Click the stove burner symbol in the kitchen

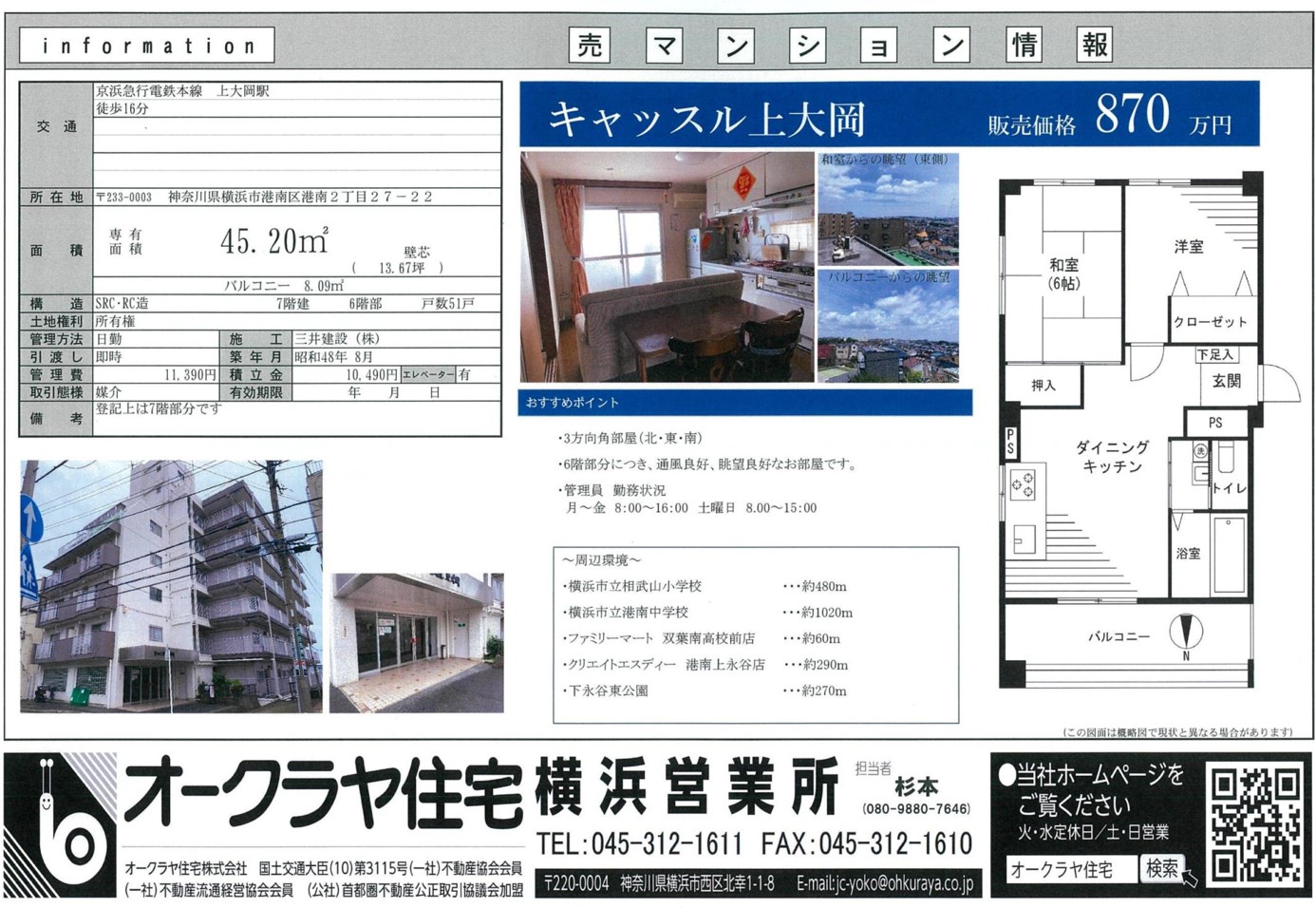[x=1023, y=484]
